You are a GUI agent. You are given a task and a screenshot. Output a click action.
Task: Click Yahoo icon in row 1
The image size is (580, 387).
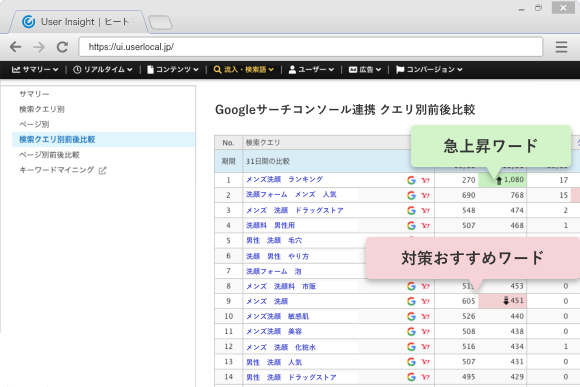point(425,180)
